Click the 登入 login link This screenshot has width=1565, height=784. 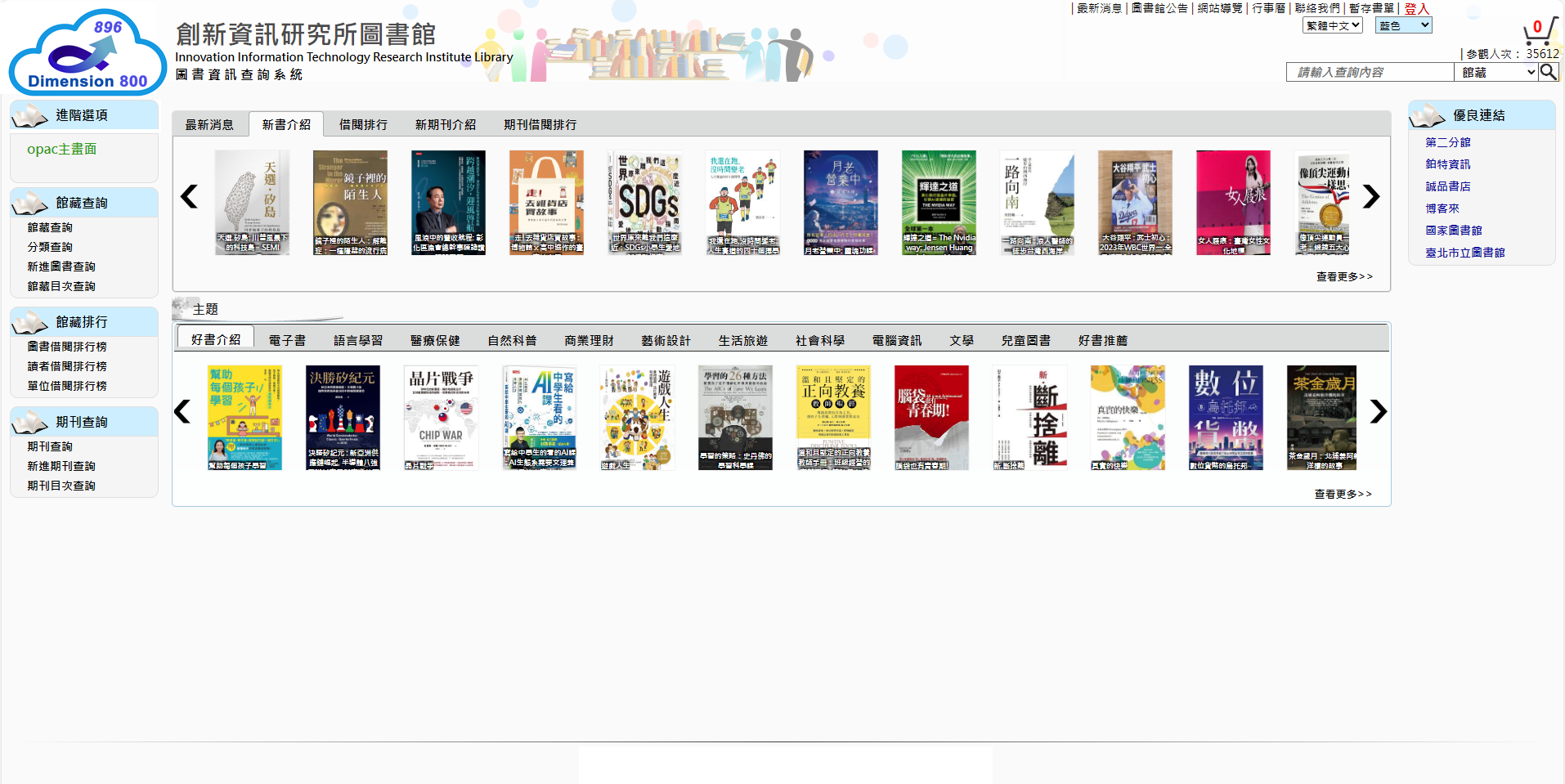[1416, 9]
